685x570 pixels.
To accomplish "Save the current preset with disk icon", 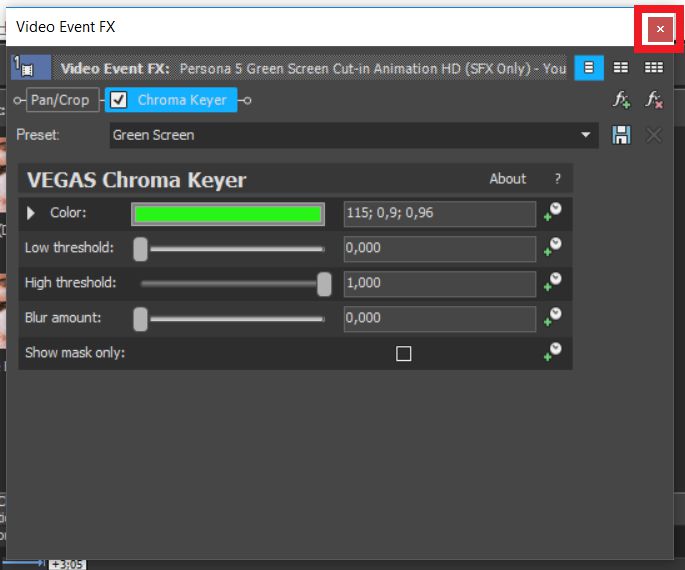I will tap(620, 135).
